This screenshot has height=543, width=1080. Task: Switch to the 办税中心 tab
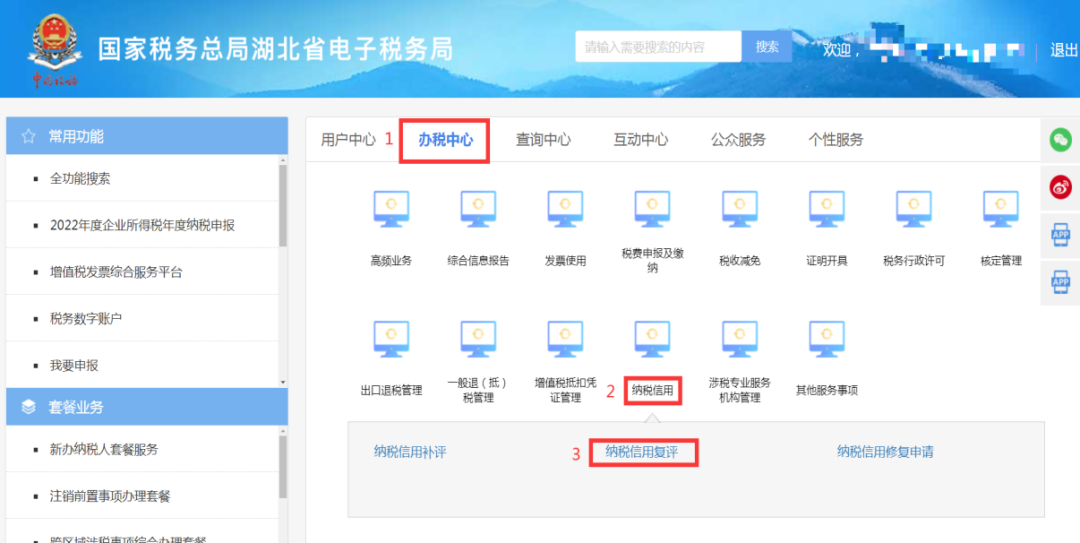pyautogui.click(x=446, y=140)
